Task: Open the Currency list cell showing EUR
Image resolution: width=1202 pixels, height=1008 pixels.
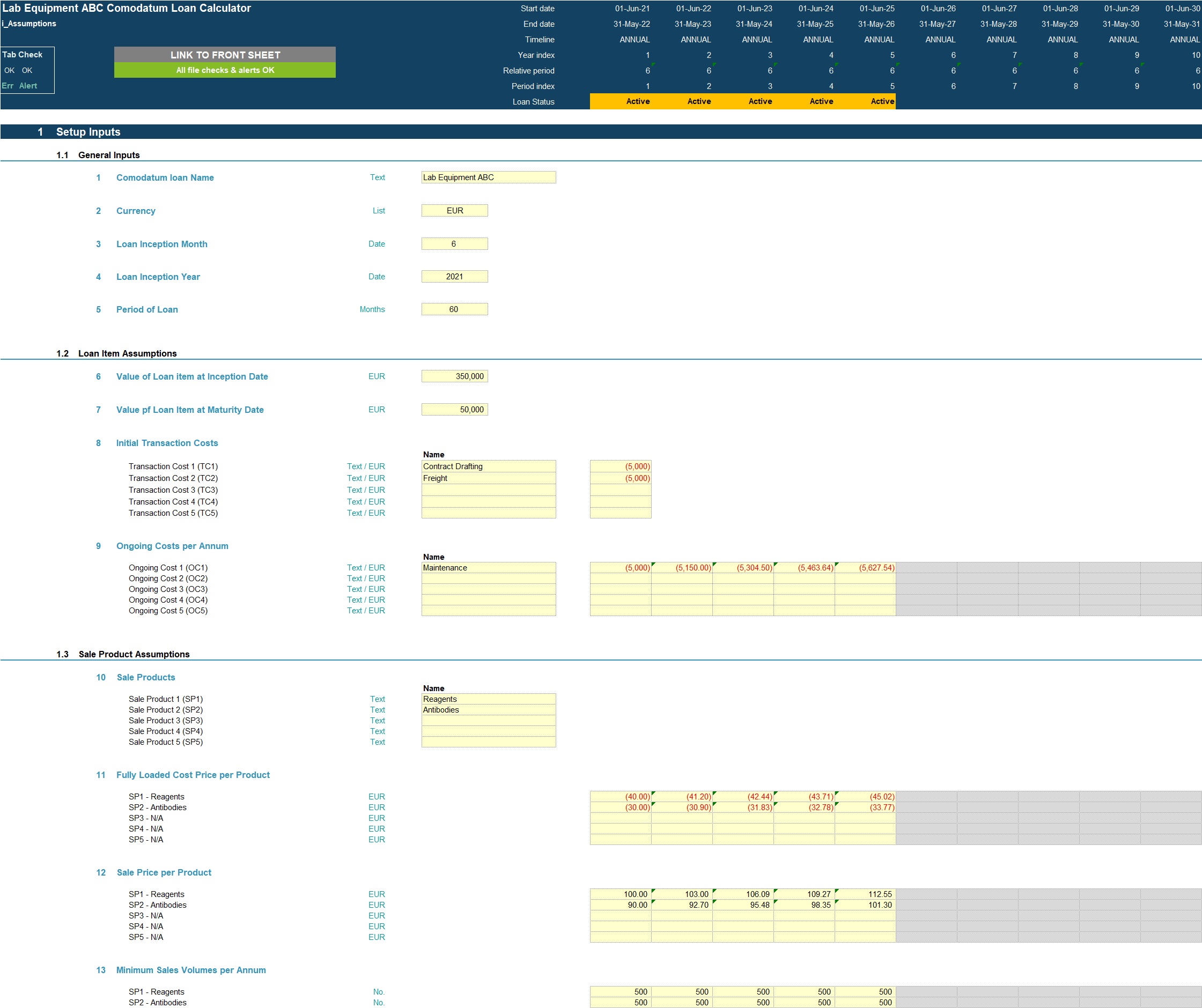Action: click(454, 211)
